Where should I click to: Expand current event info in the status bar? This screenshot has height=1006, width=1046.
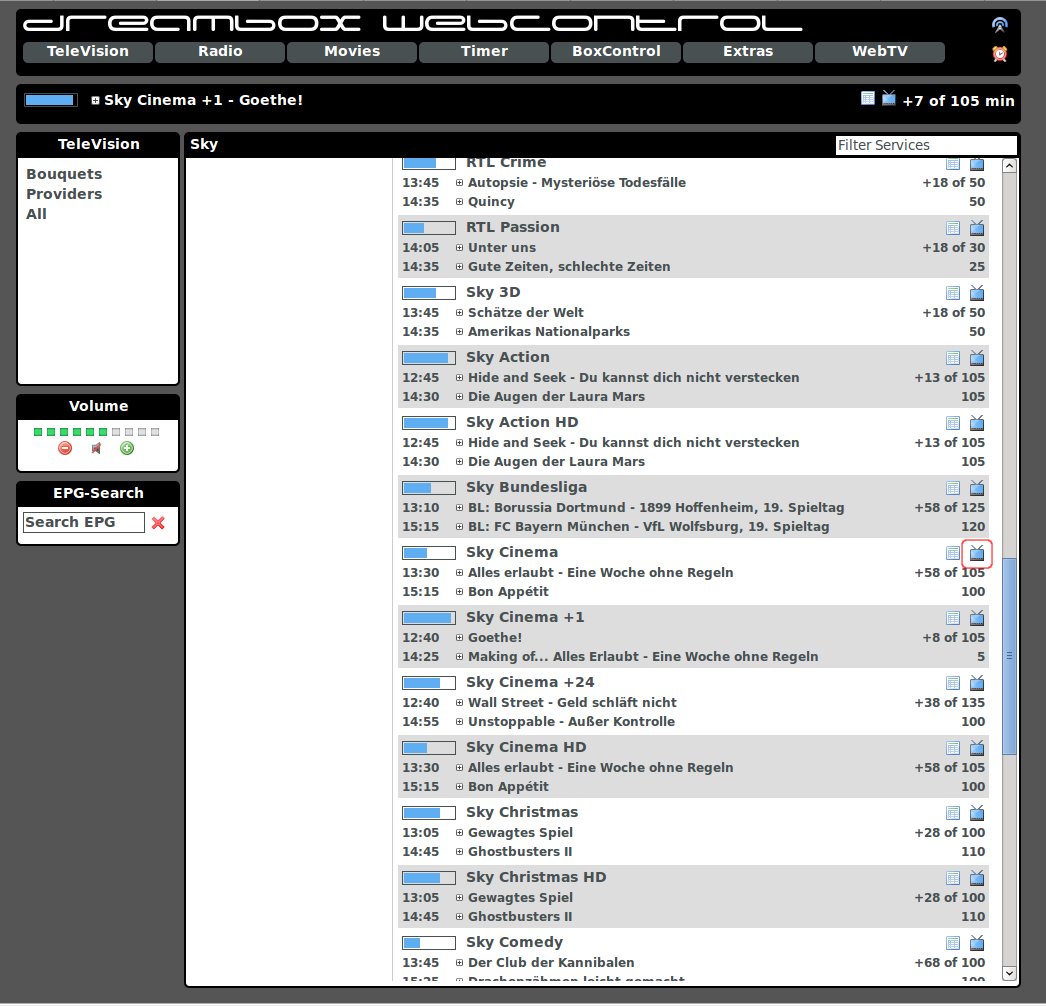95,101
